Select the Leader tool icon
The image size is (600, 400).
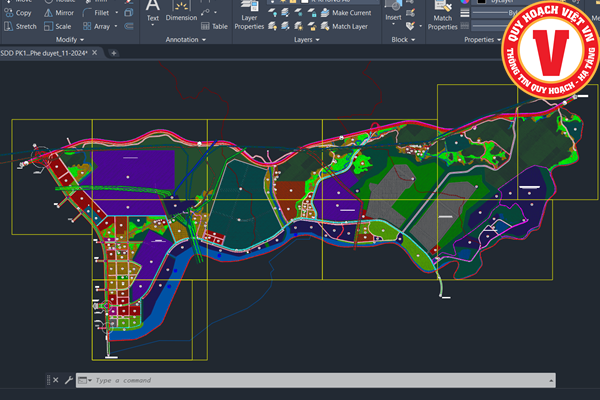click(205, 13)
